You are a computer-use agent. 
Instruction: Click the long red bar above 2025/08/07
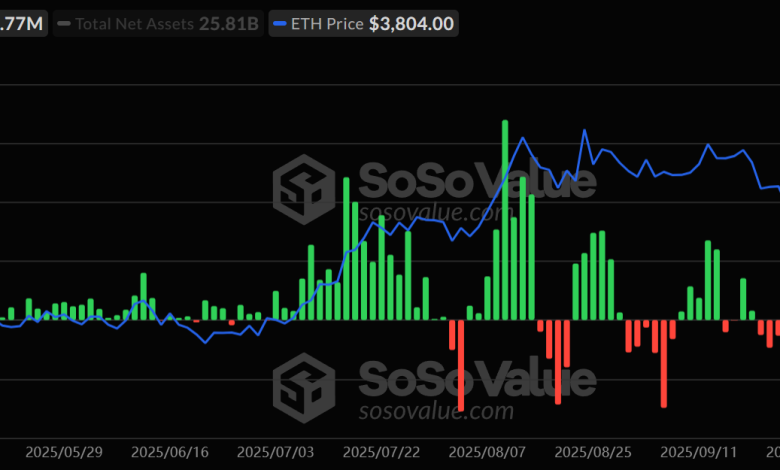[x=461, y=365]
